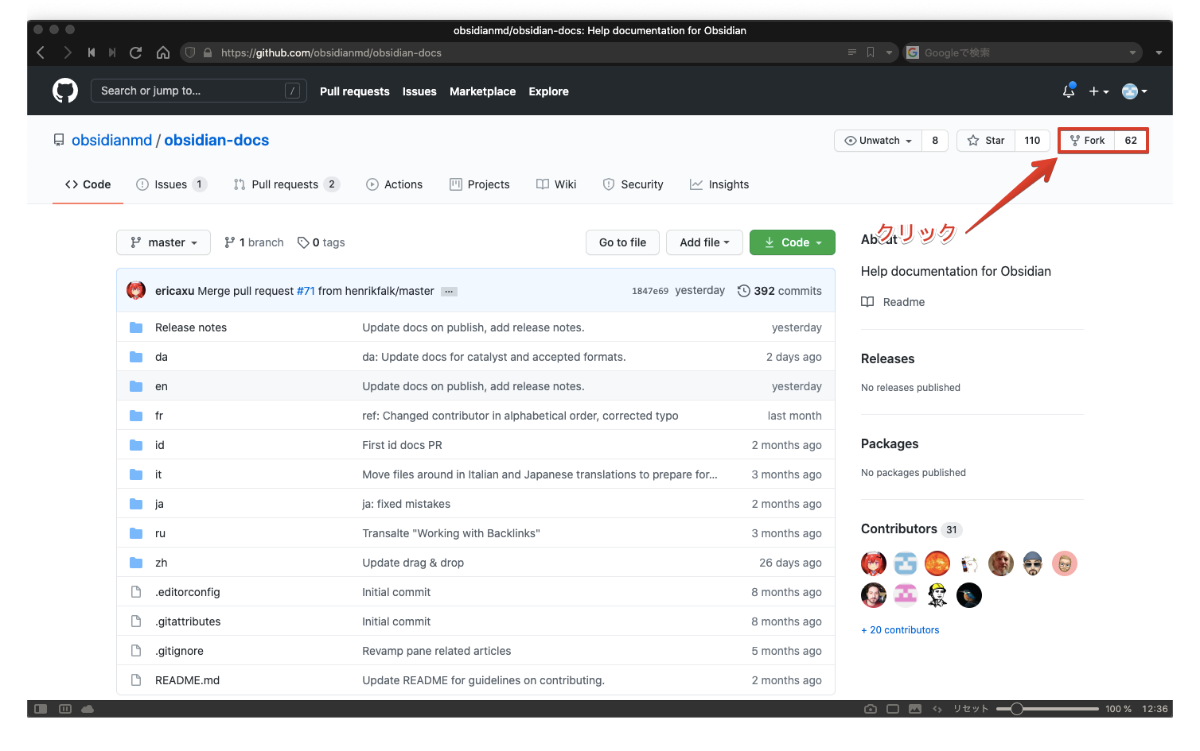Star the obsidian-docs repository
1200x751 pixels.
click(x=986, y=141)
